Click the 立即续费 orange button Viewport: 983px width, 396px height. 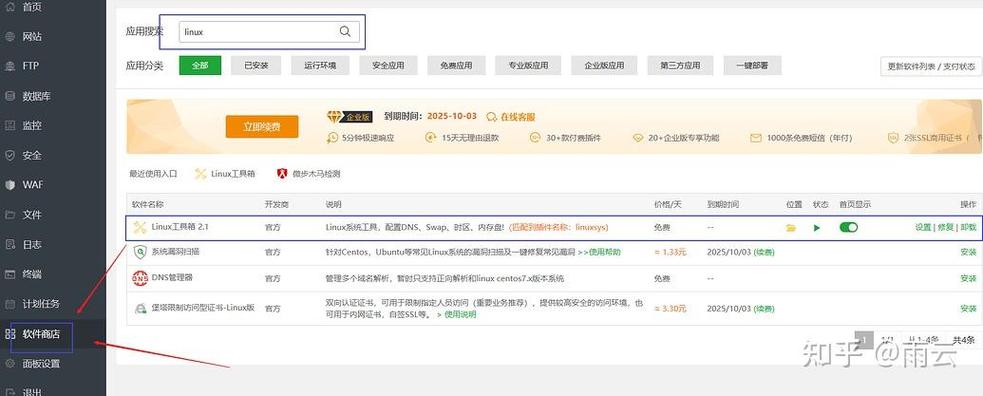(262, 127)
